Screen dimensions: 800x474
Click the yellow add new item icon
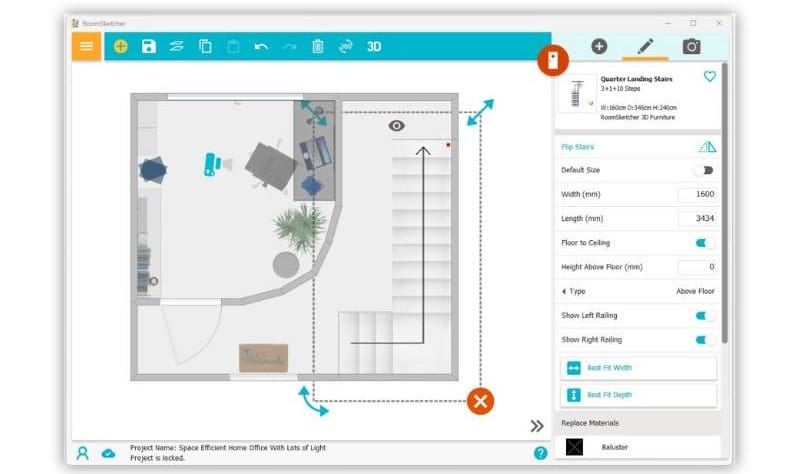pos(120,46)
